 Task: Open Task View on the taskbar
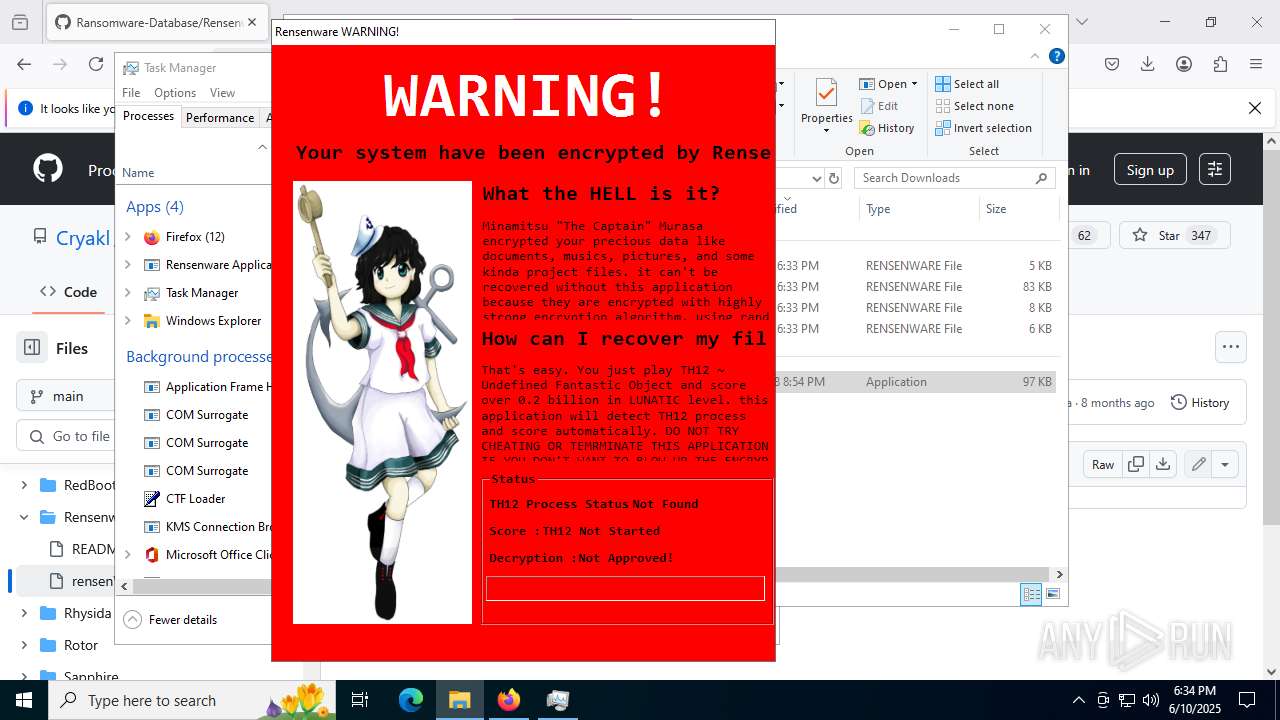(361, 700)
